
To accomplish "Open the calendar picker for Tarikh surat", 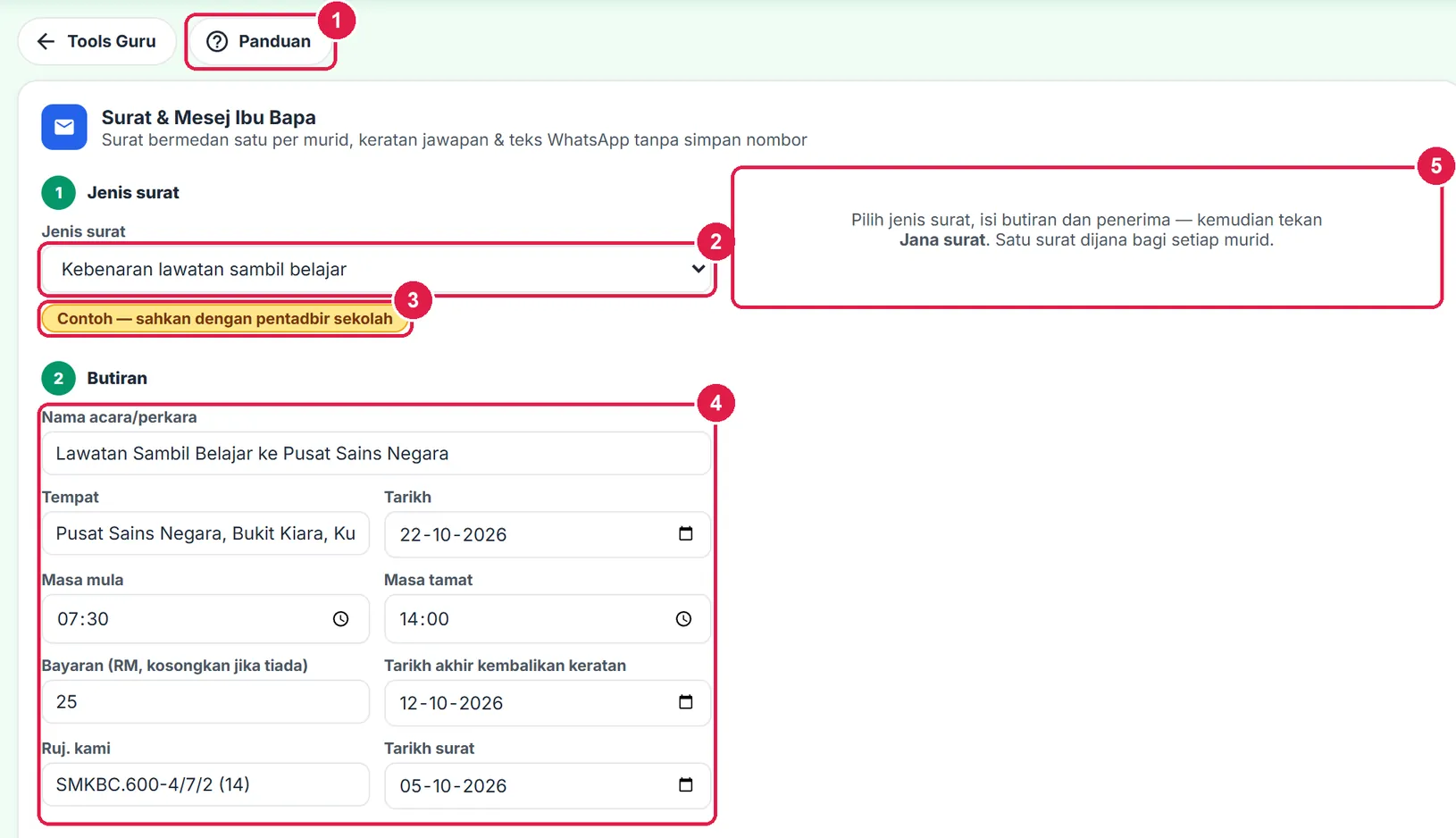I will 686,784.
